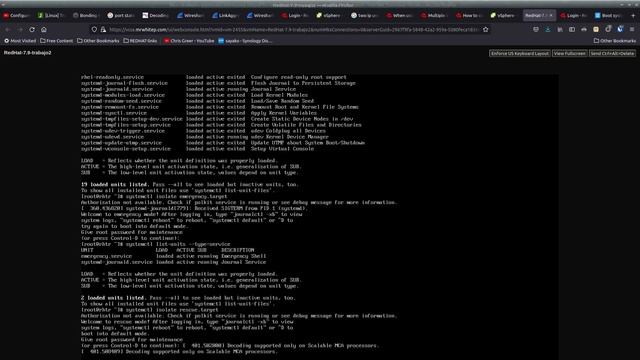Image resolution: width=640 pixels, height=360 pixels.
Task: Click the 'systemctl isolate emergency.target' command line
Action: point(154,196)
